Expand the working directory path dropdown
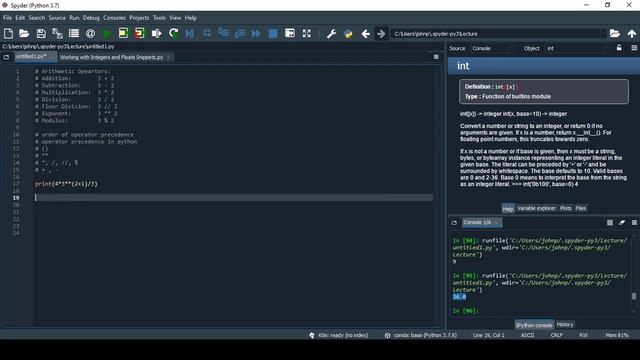The width and height of the screenshot is (640, 360). [603, 33]
